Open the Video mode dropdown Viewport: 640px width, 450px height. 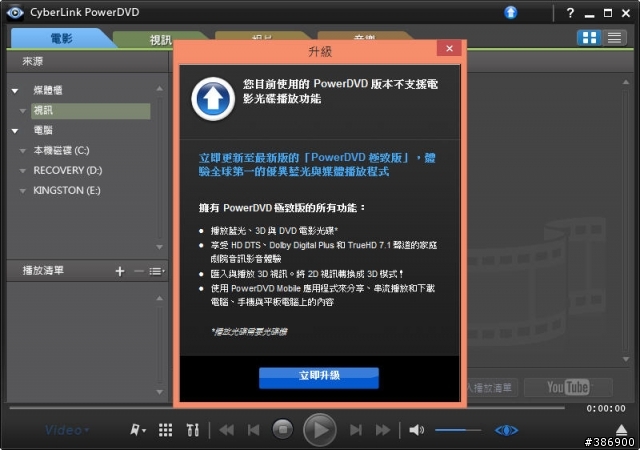click(x=67, y=430)
